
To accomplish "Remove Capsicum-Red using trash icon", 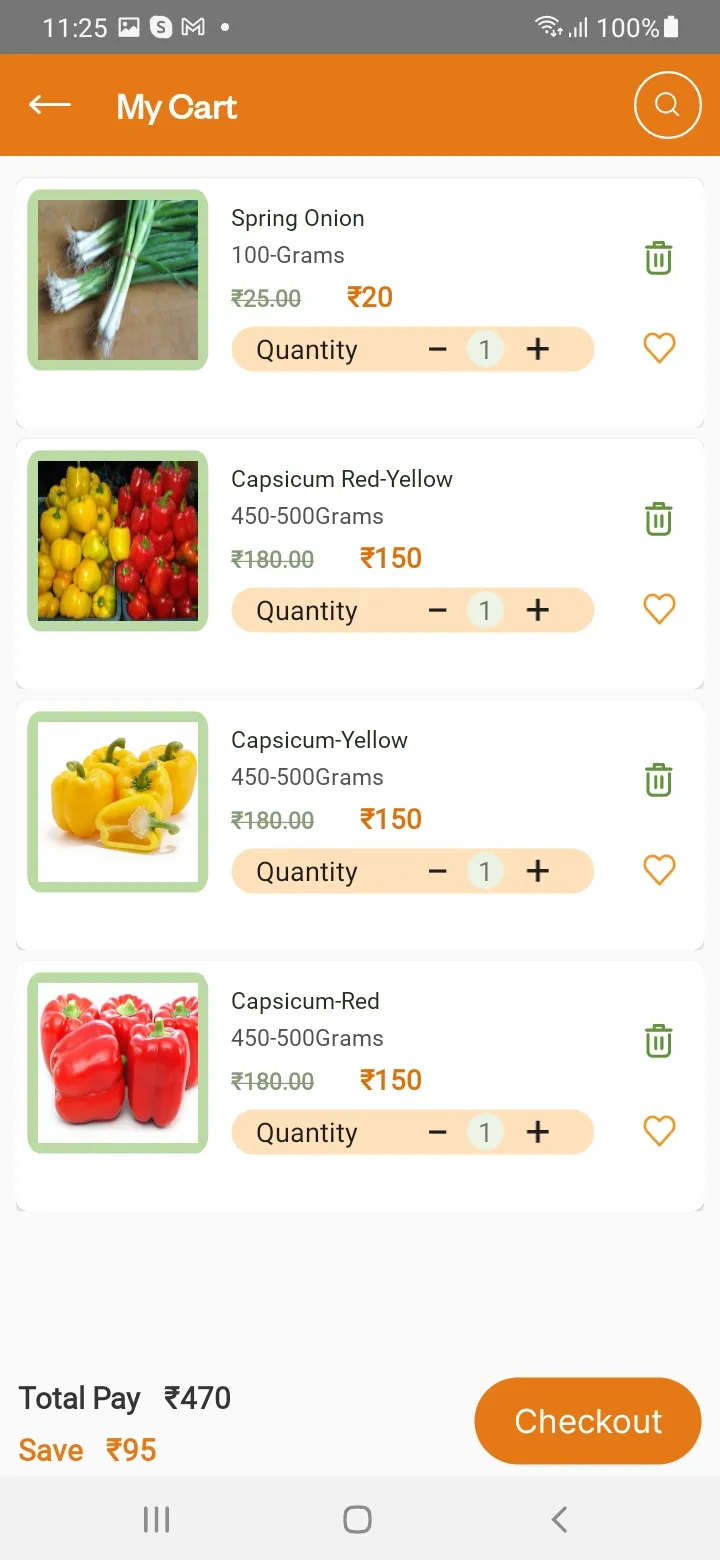I will (x=658, y=1041).
